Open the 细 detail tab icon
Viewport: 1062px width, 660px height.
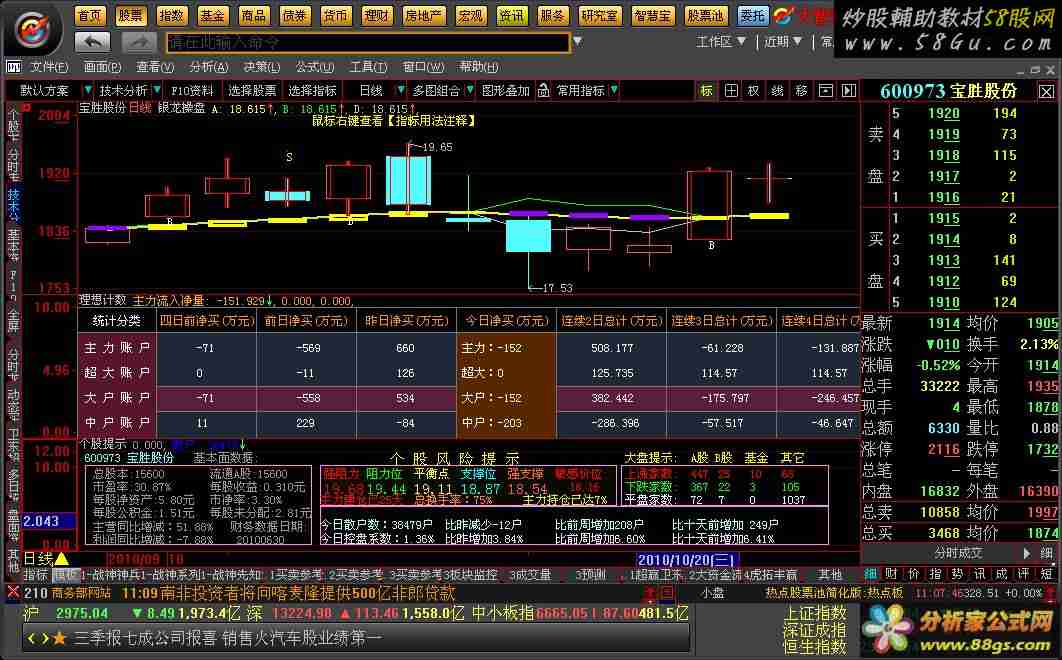(870, 574)
